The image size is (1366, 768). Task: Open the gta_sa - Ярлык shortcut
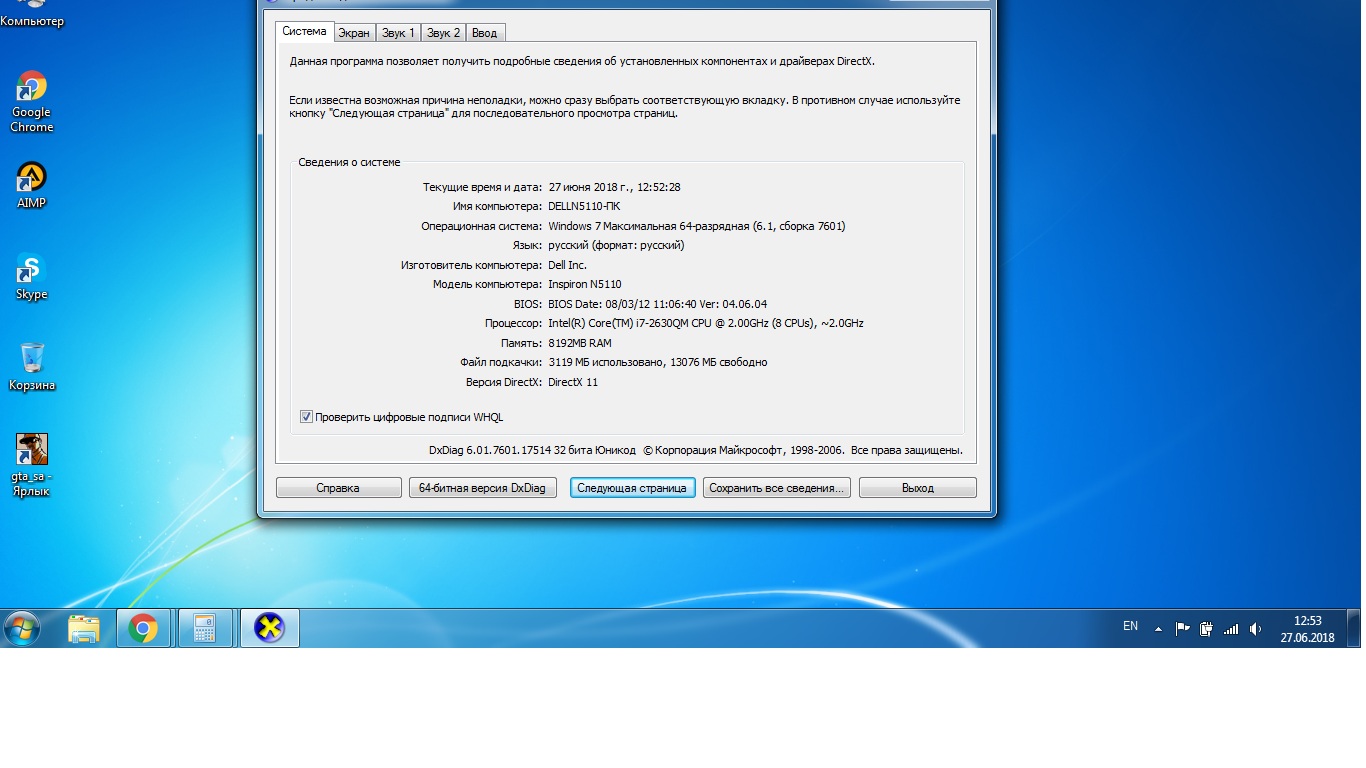(32, 465)
